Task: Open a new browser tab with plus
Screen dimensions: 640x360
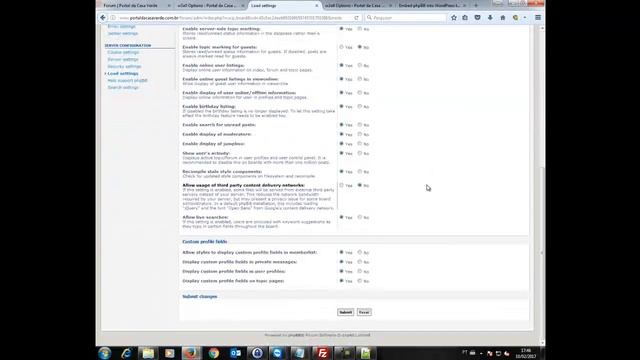Action: (476, 6)
